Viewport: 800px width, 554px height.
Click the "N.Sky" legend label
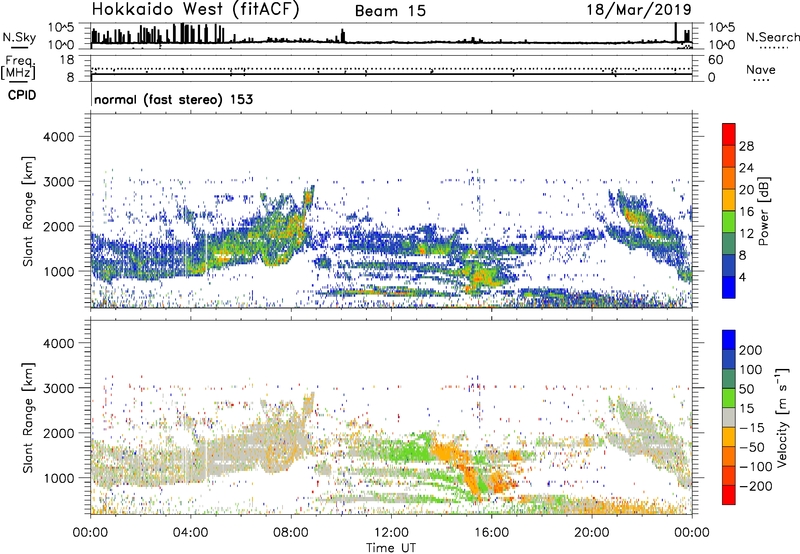(x=19, y=37)
